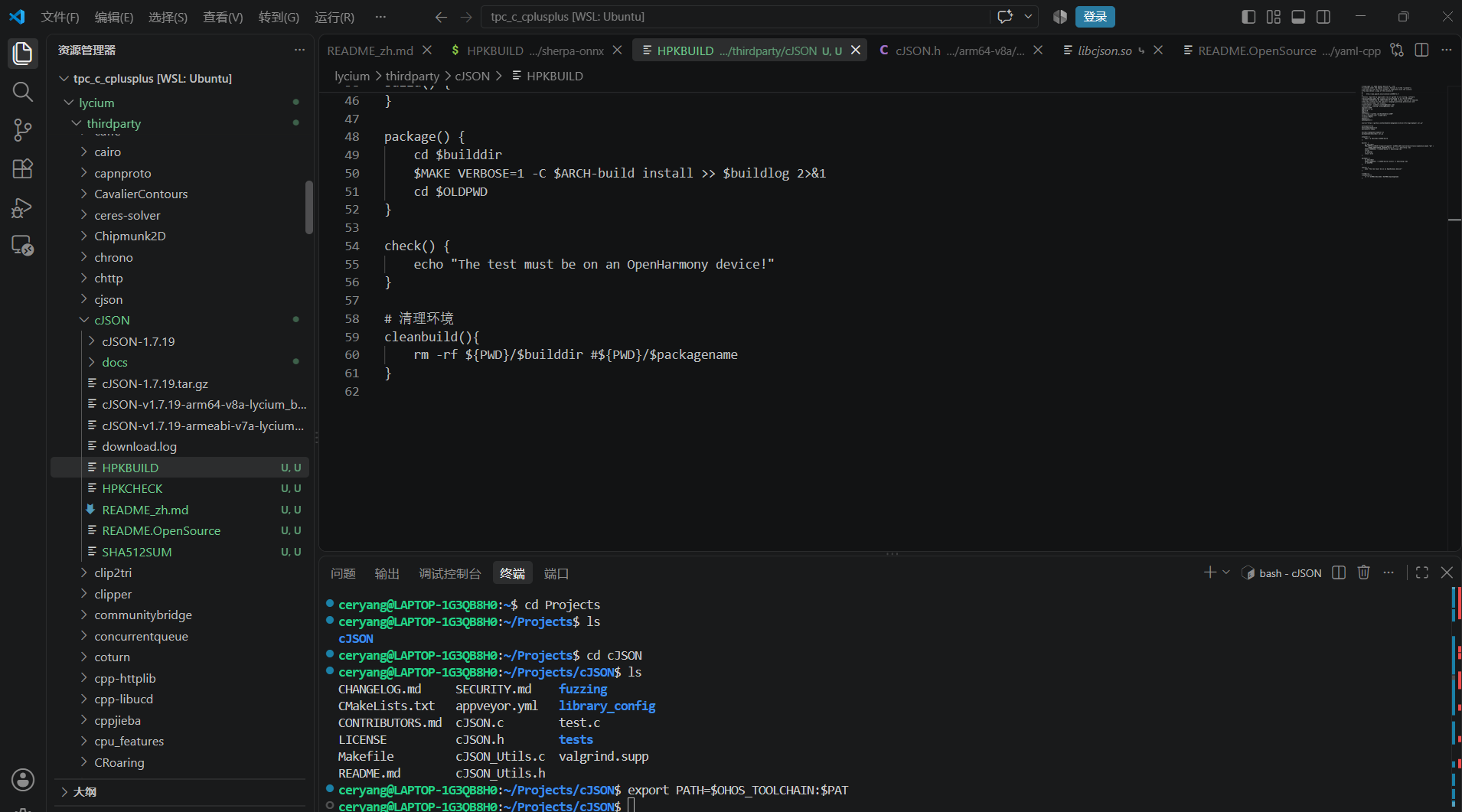Open the Search view in activity bar
Screen dimensions: 1462x812
click(x=23, y=92)
